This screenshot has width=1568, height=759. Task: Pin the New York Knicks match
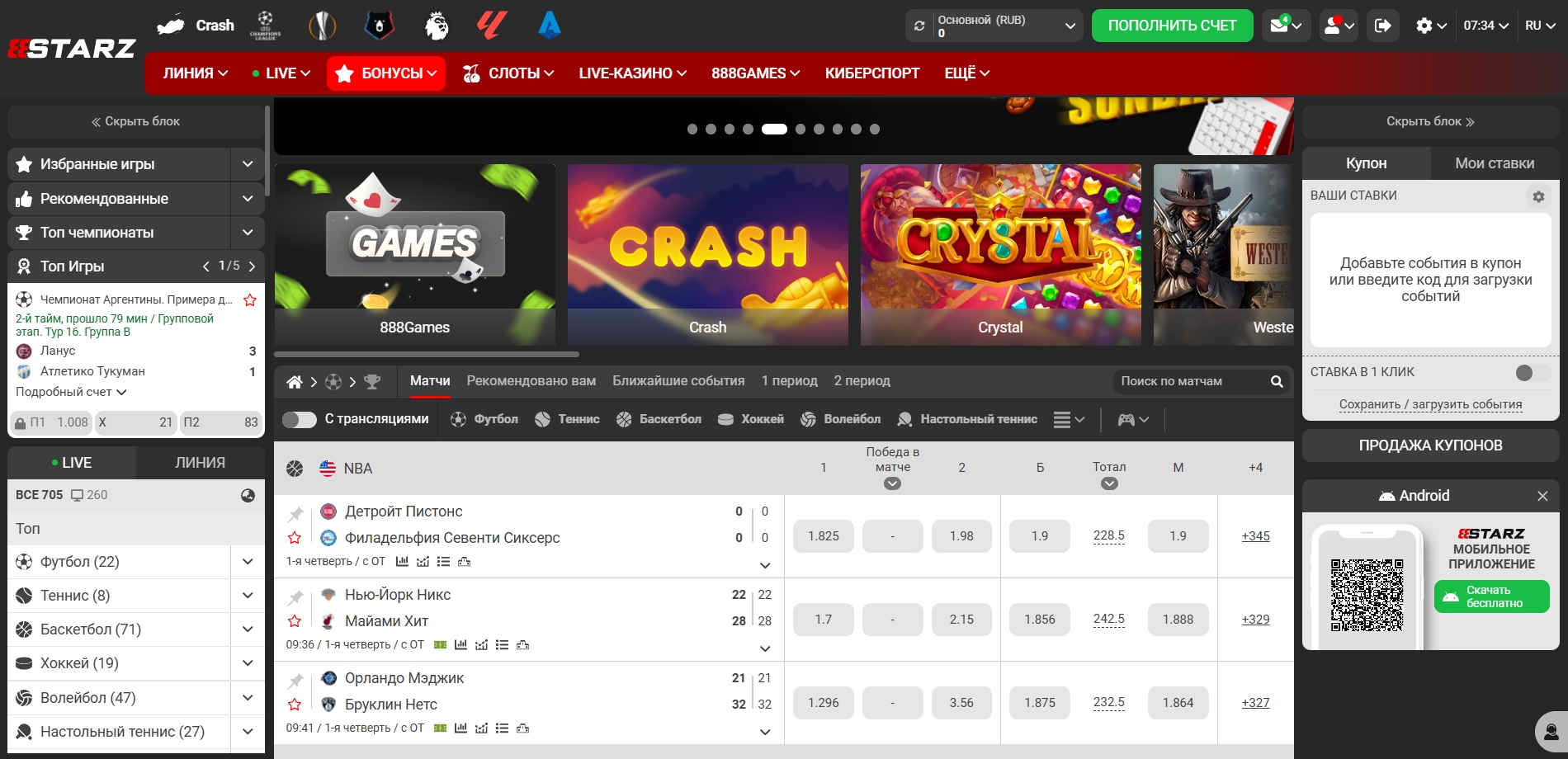click(x=295, y=596)
